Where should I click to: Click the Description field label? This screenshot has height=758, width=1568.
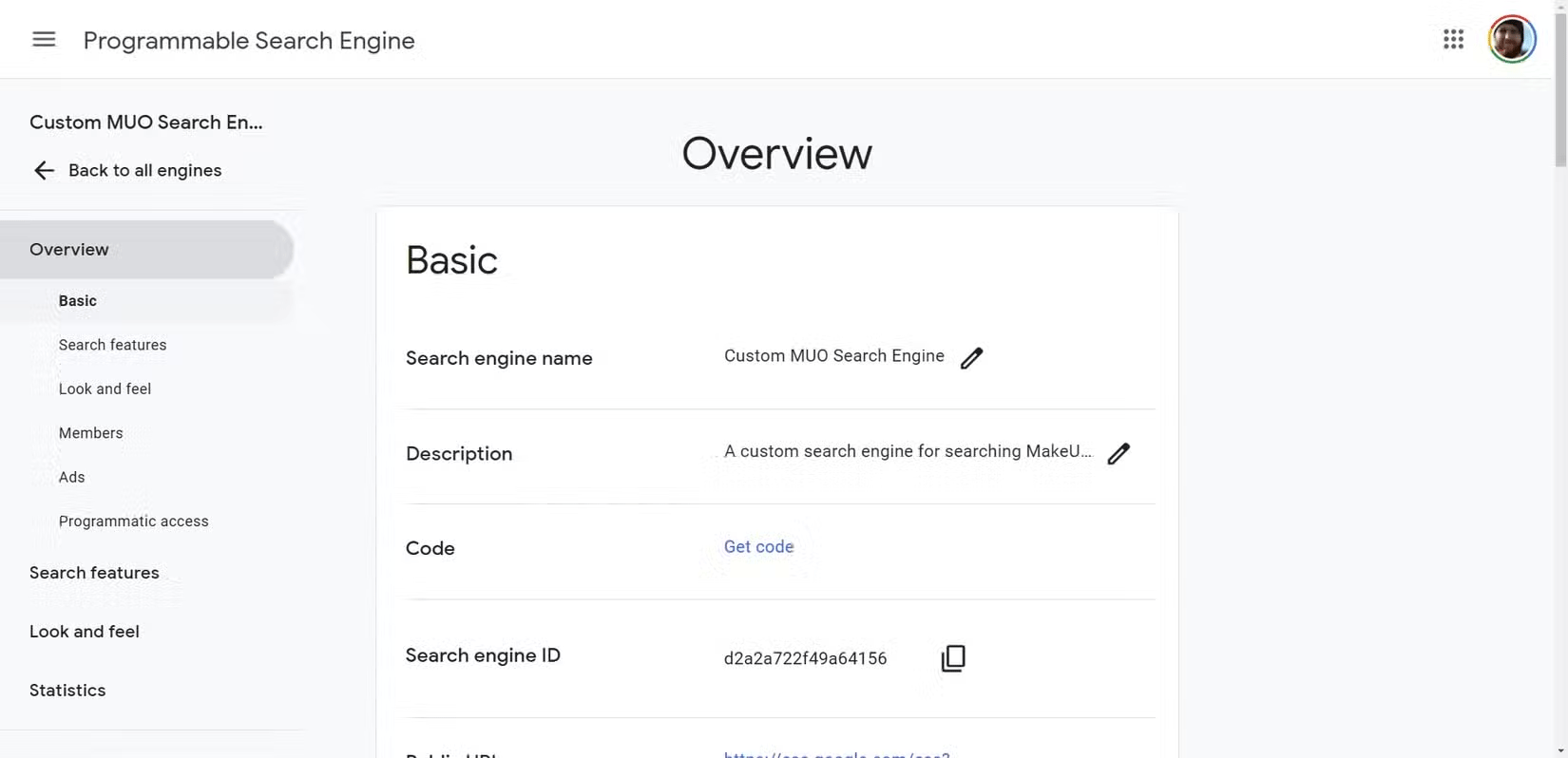(459, 454)
